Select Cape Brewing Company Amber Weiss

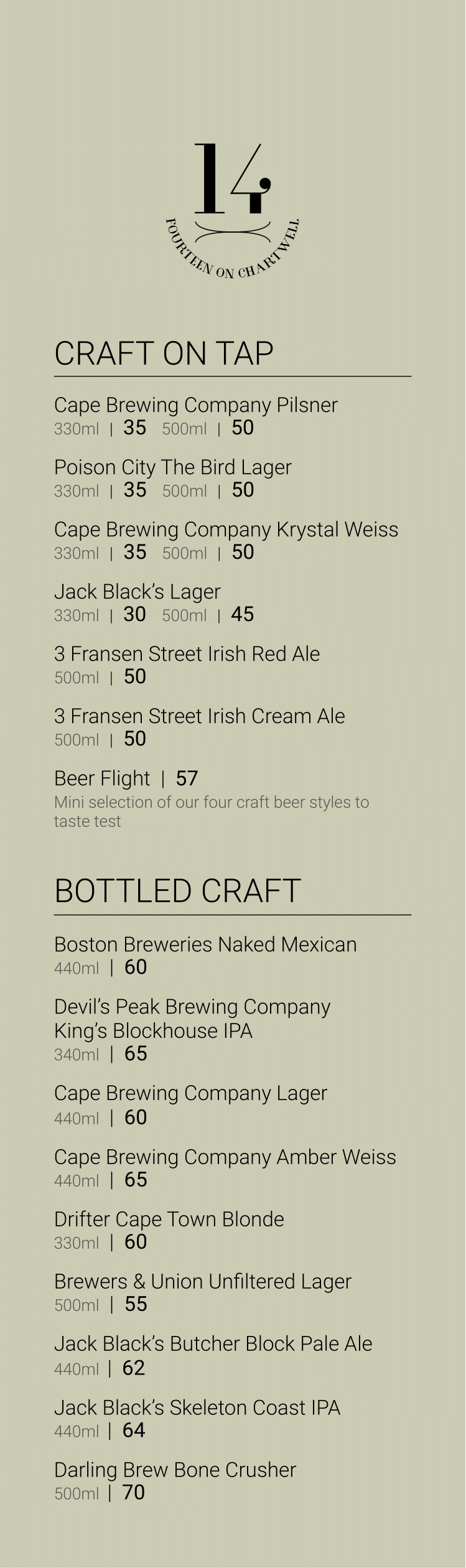pyautogui.click(x=225, y=1157)
